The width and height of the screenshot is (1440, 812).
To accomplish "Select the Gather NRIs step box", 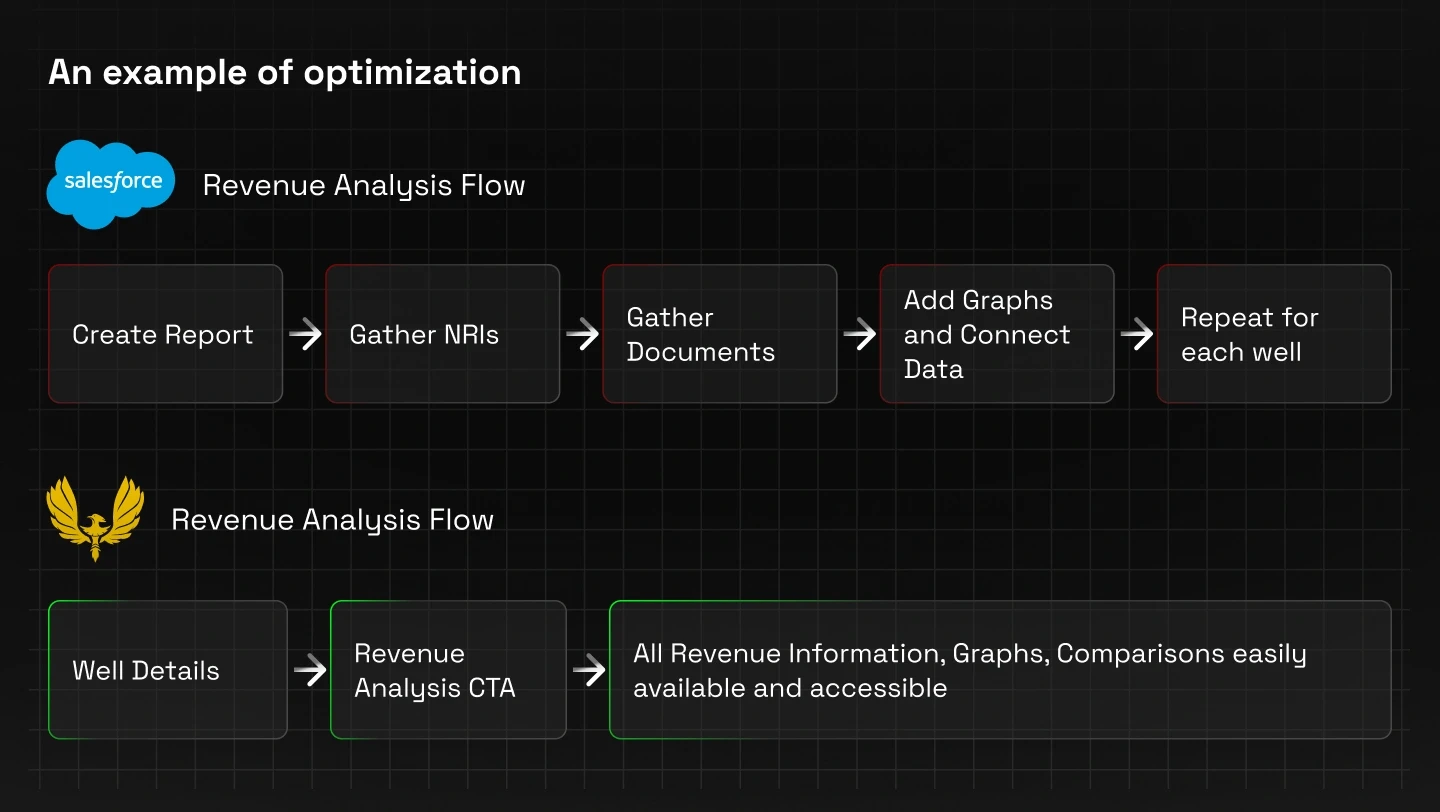I will (443, 334).
